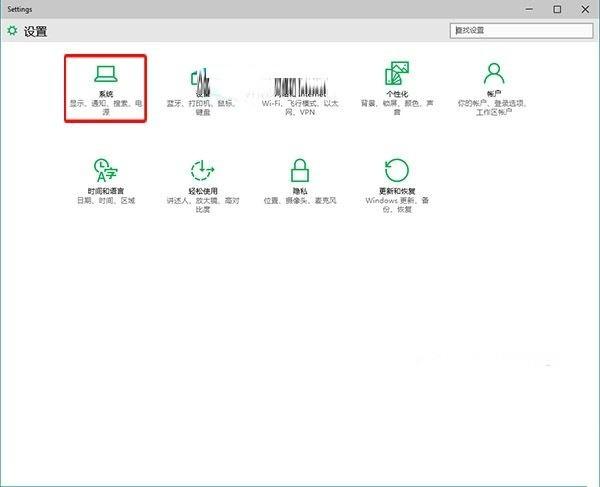Open Update & recovery (更新和恢复) icon
The image size is (600, 487).
(397, 170)
